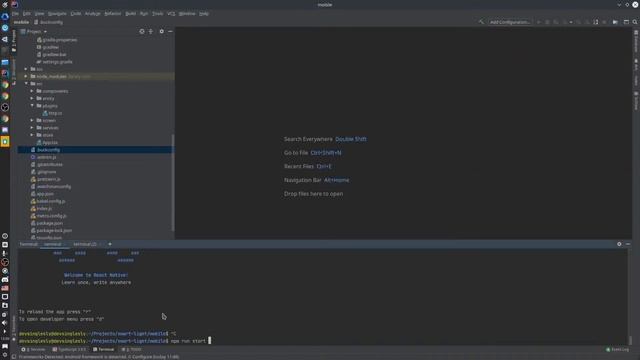Screen dimensions: 640x360
Task: Open the Help menu
Action: coord(204,13)
